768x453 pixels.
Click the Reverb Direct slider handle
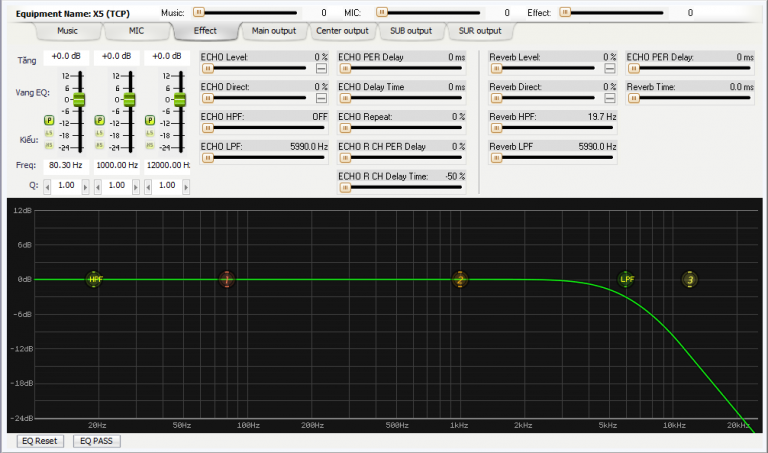pyautogui.click(x=497, y=98)
